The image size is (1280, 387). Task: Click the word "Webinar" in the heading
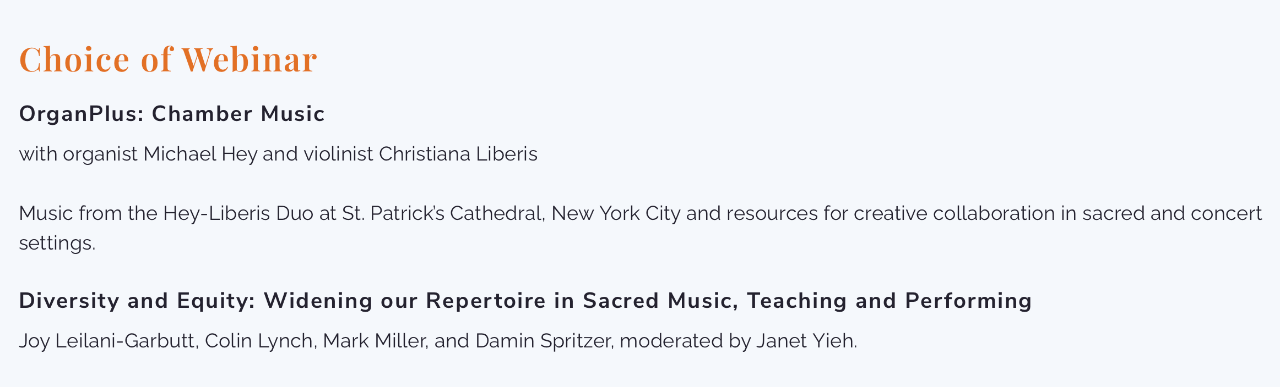[x=249, y=59]
